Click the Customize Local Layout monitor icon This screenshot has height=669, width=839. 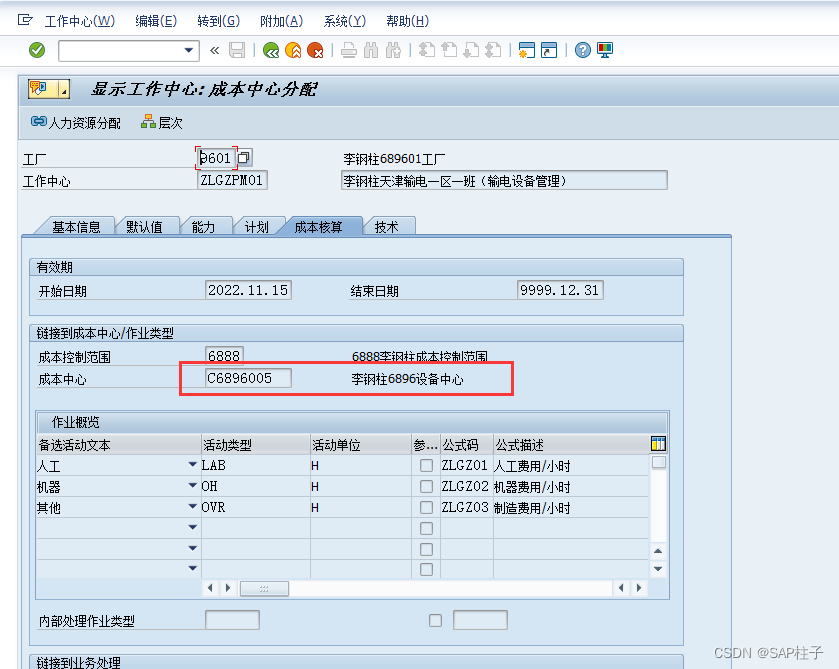pos(605,50)
